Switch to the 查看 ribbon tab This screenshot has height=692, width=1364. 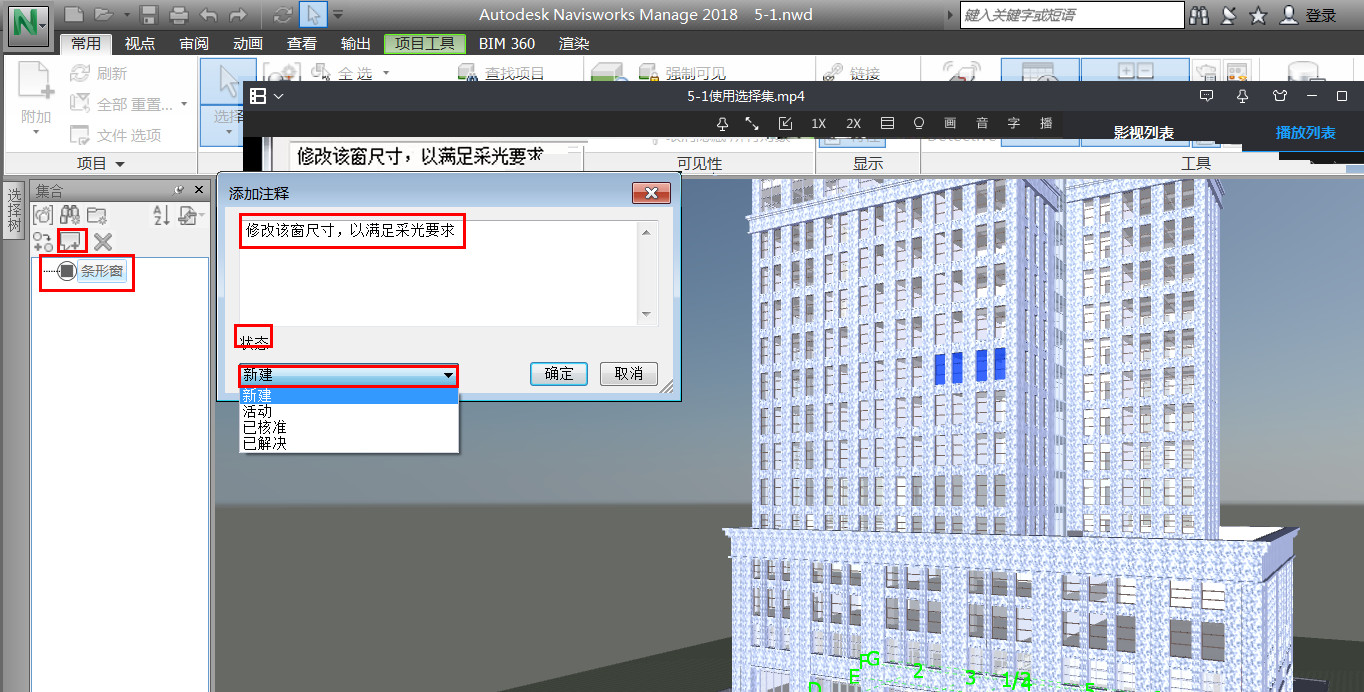point(302,43)
